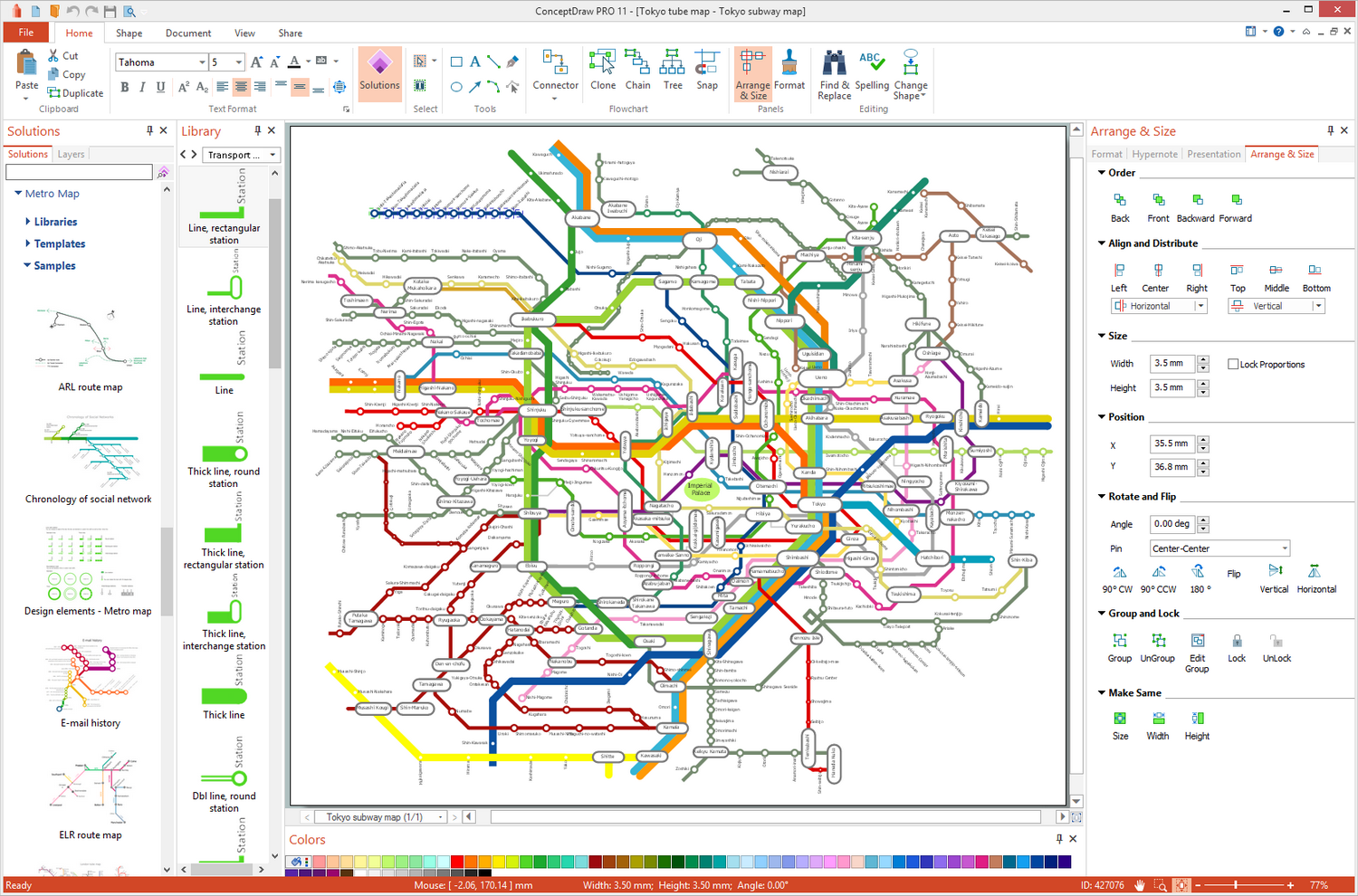Activate the Tree flowchart tool
This screenshot has width=1358, height=896.
(x=673, y=71)
